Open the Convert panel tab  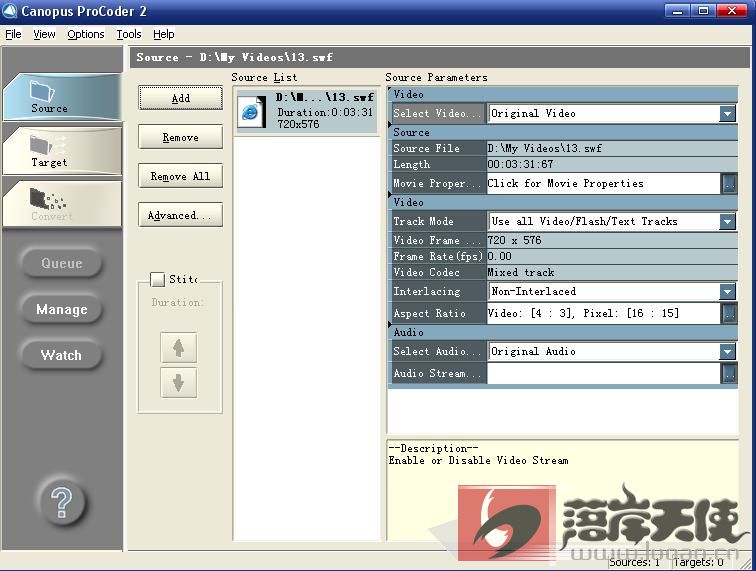(x=62, y=204)
